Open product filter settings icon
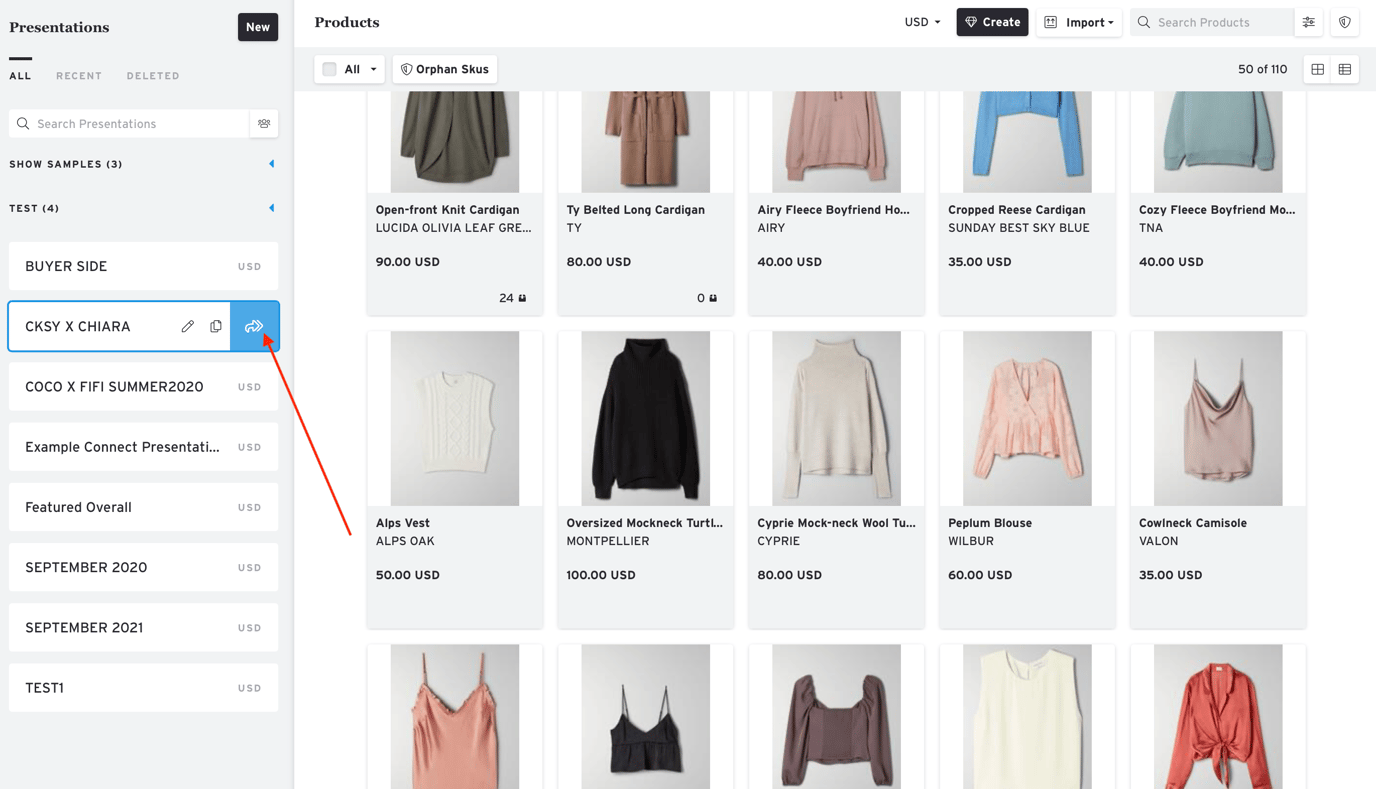The height and width of the screenshot is (789, 1376). pos(1309,22)
